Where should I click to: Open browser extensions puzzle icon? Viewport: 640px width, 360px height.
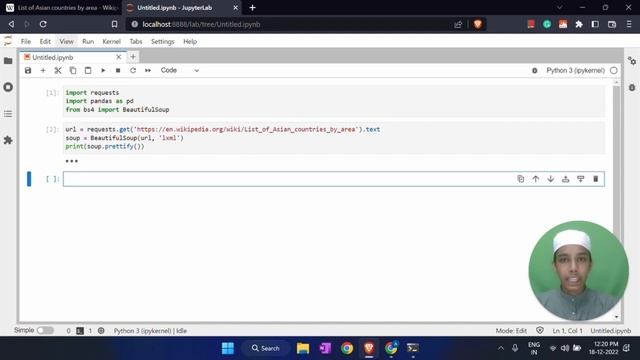[x=579, y=24]
